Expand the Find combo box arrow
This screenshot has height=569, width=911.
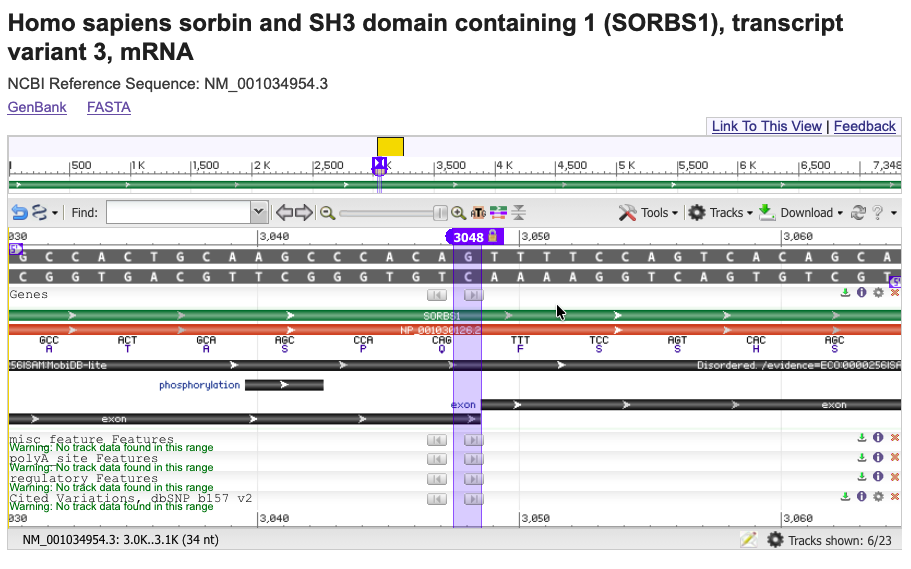[x=259, y=213]
